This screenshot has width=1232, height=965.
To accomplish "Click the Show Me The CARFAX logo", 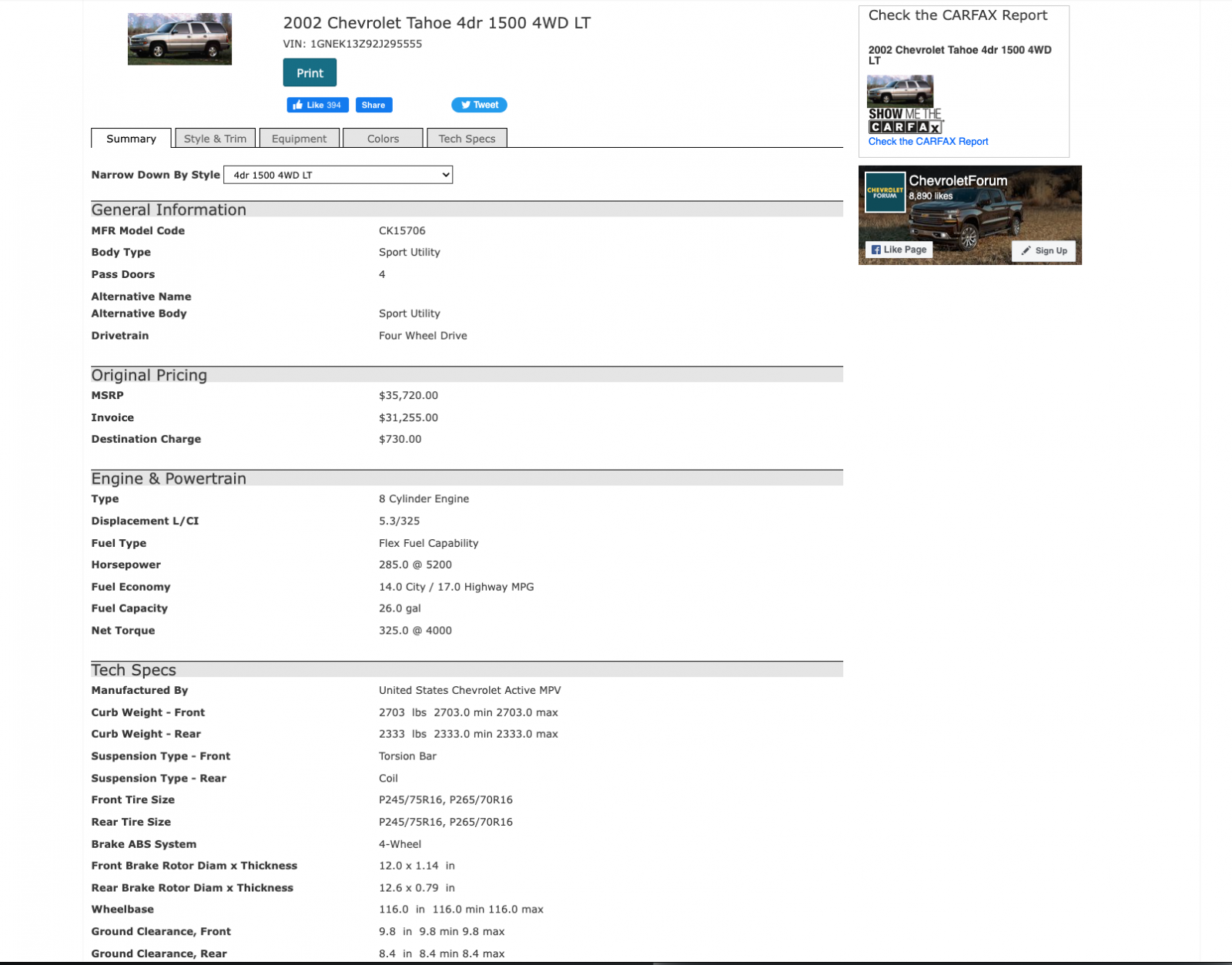I will pos(906,121).
